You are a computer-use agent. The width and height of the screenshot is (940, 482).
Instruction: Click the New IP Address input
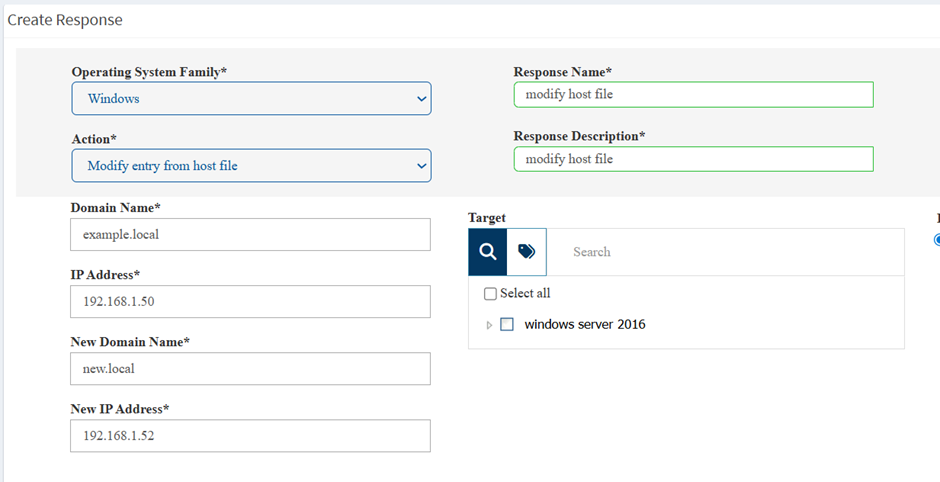coord(250,436)
